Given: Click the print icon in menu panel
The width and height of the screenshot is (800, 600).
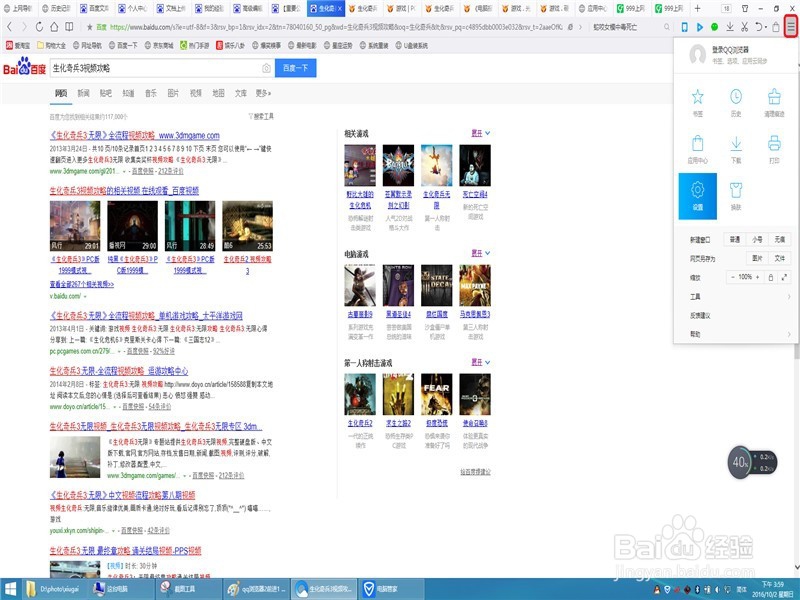Looking at the screenshot, I should pyautogui.click(x=774, y=143).
